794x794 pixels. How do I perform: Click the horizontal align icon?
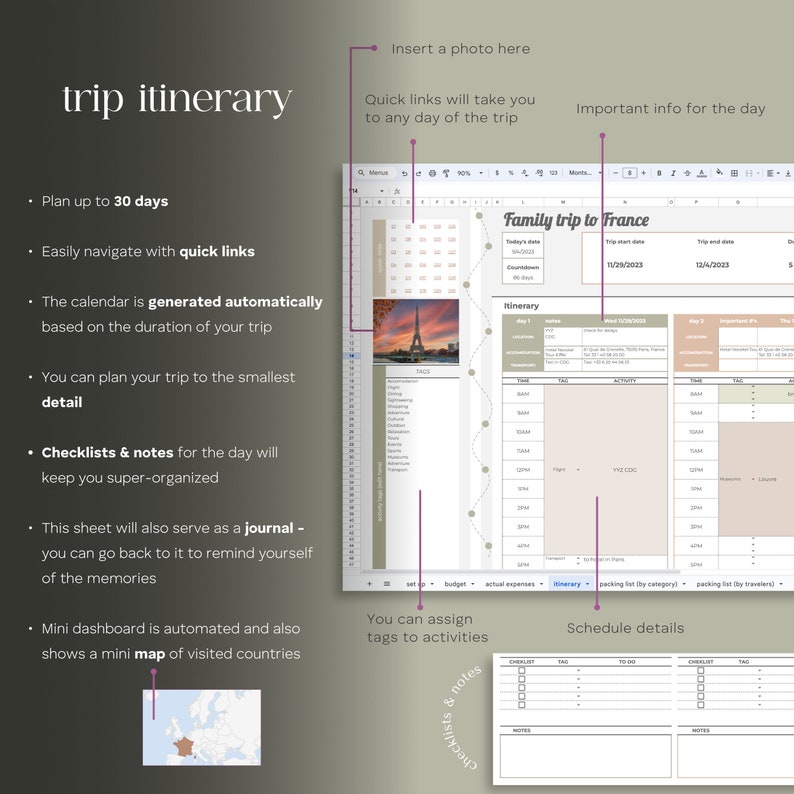(x=770, y=173)
